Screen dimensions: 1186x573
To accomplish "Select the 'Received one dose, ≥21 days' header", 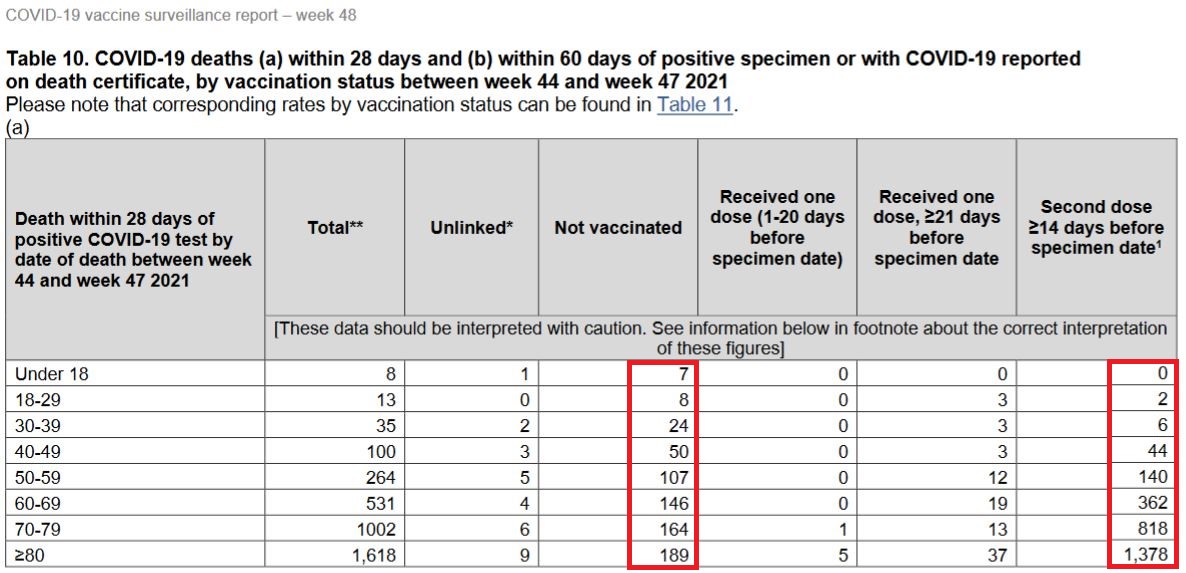I will (x=936, y=228).
